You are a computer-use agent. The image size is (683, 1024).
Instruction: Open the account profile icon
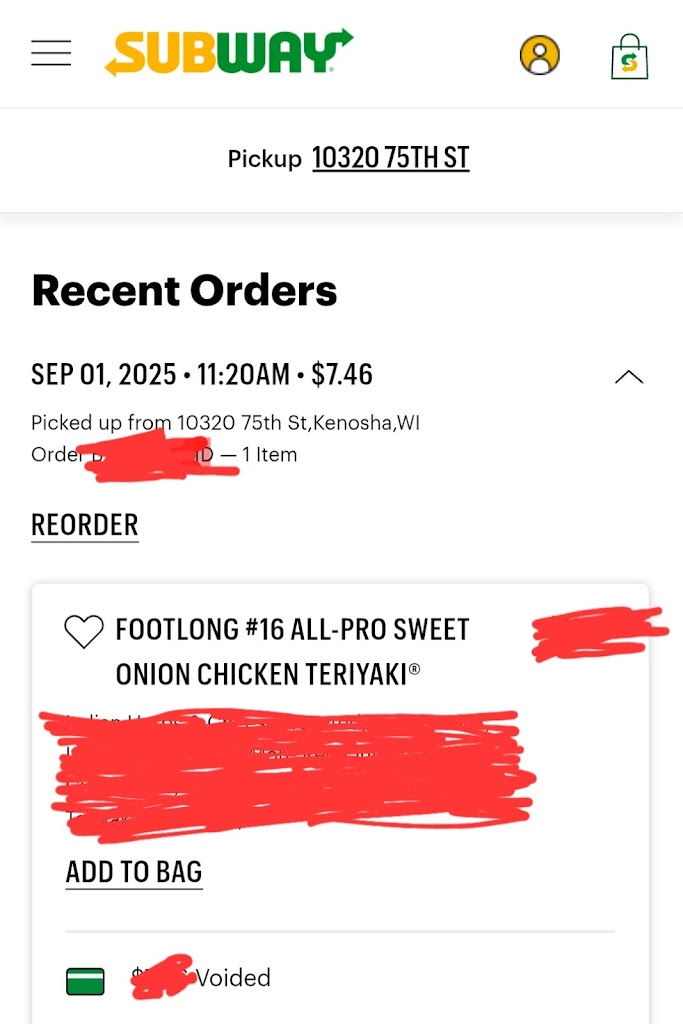point(539,55)
